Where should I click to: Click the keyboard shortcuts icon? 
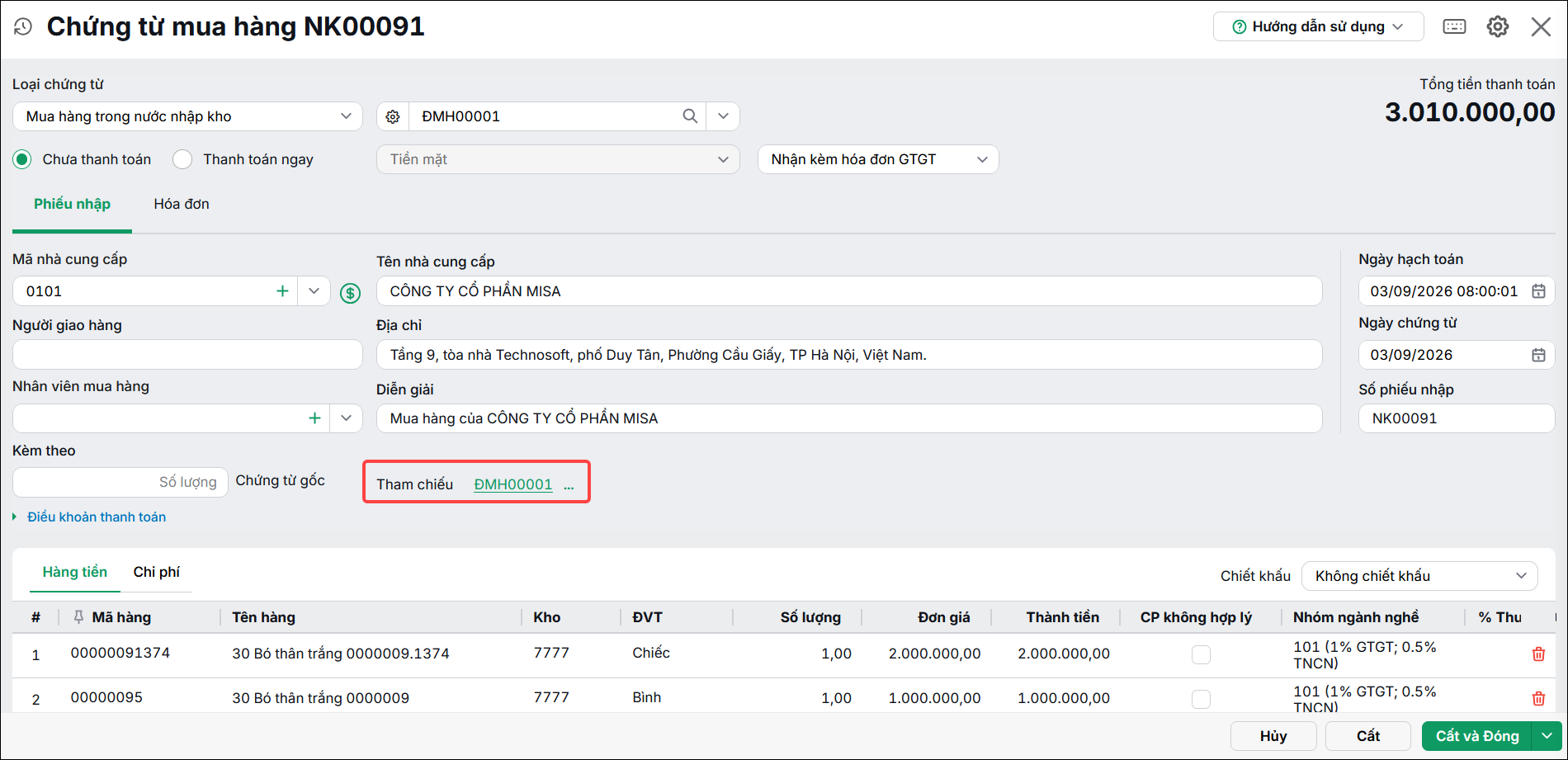pyautogui.click(x=1454, y=26)
